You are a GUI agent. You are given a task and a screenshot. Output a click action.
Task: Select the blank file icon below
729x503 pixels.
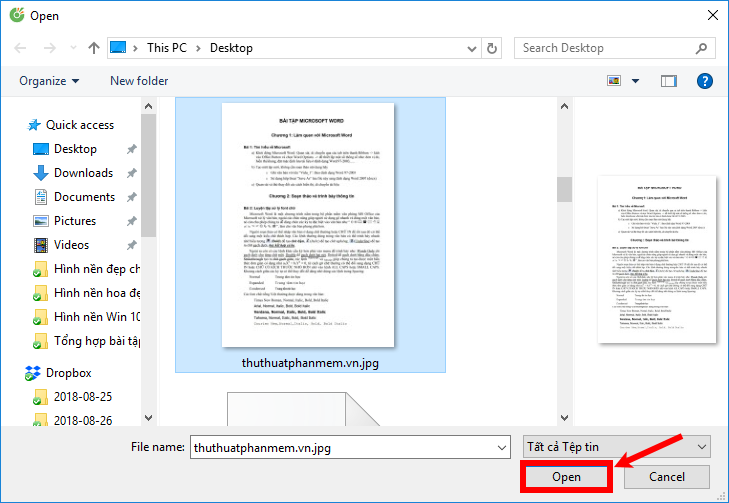(x=304, y=409)
